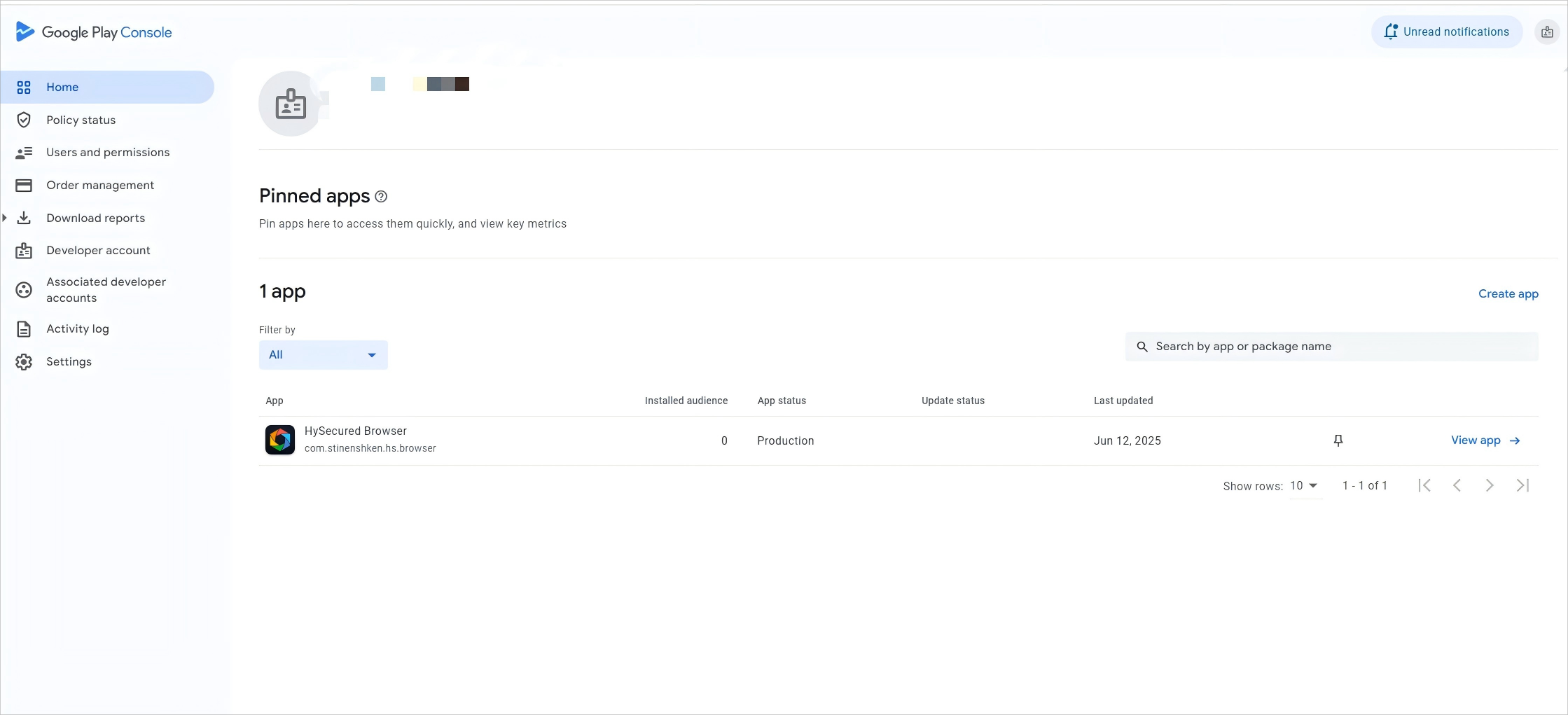The height and width of the screenshot is (715, 1568).
Task: Click the Settings gear icon in sidebar
Action: (x=24, y=361)
